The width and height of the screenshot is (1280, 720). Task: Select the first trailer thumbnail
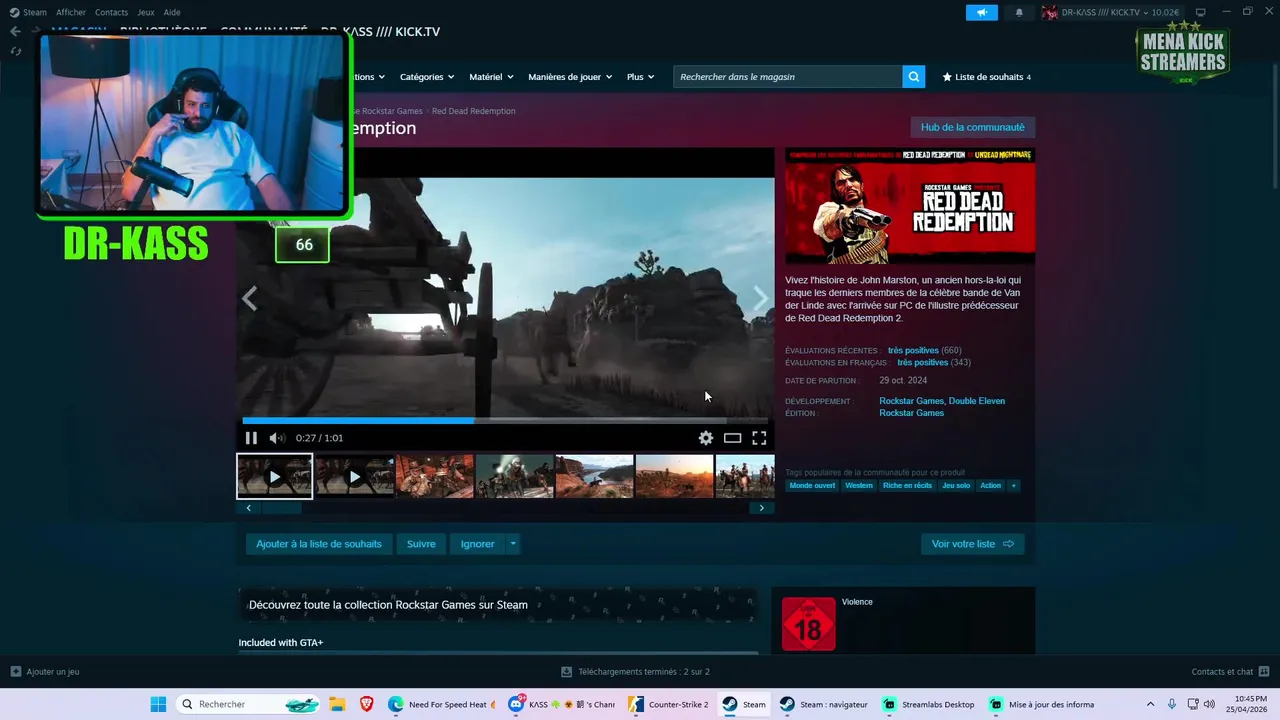pos(275,476)
